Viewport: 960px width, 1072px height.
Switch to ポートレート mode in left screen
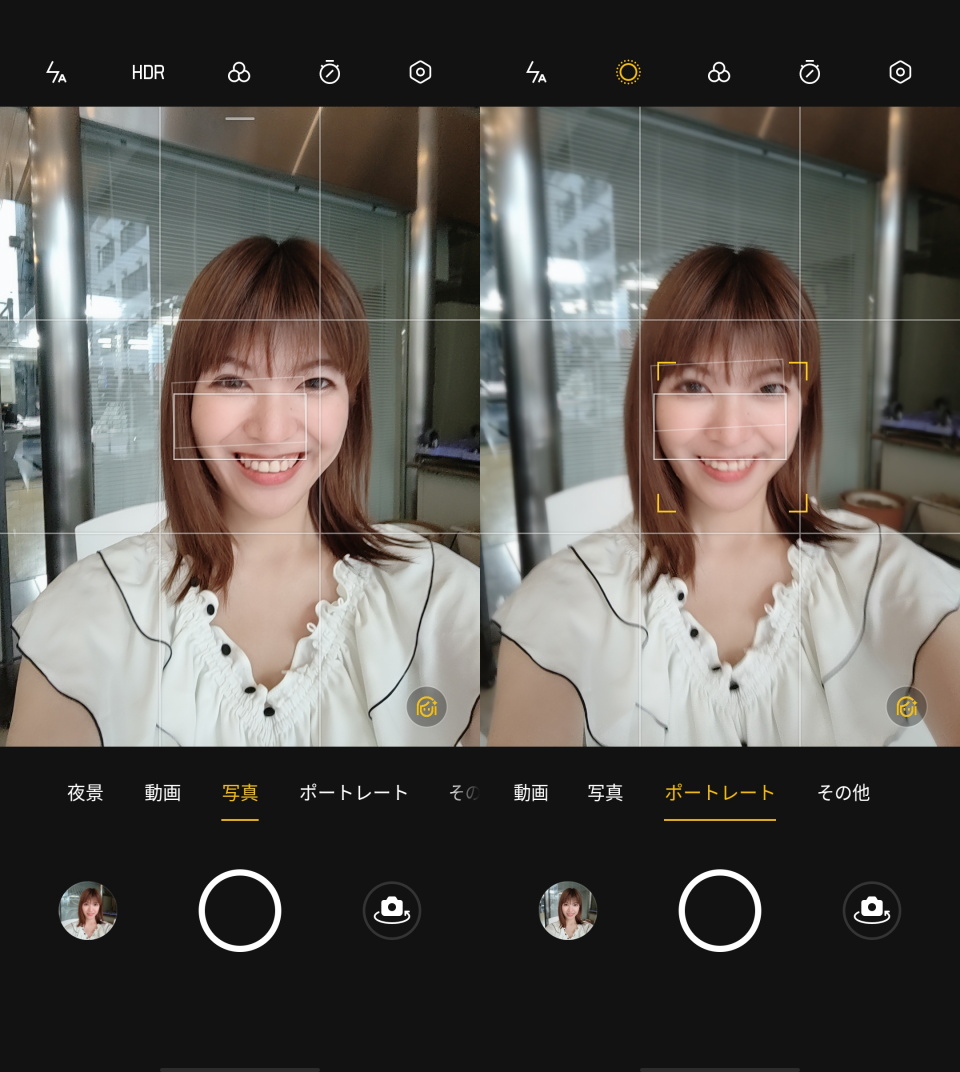click(x=354, y=792)
